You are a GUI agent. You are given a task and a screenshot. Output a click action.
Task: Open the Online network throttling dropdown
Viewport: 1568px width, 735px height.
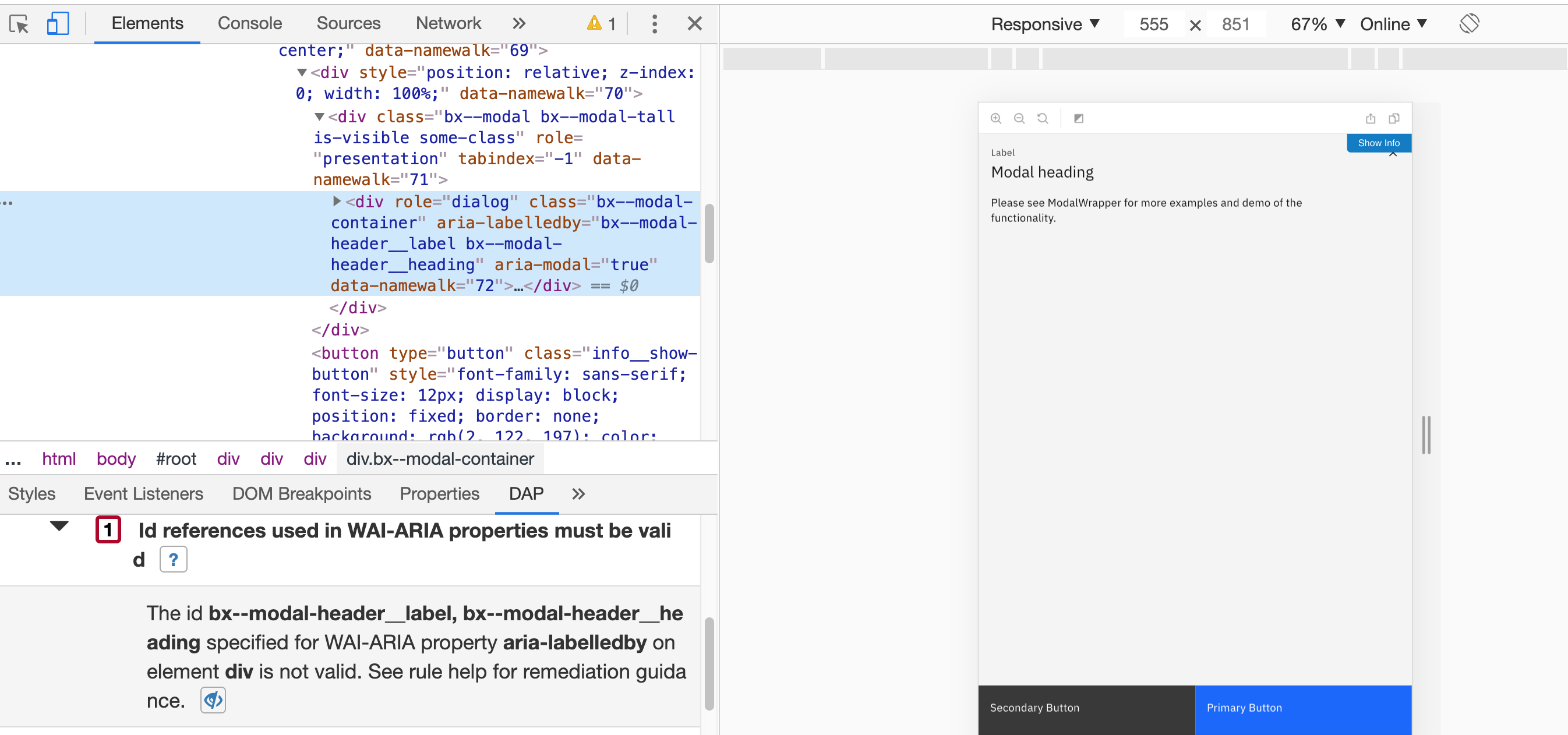tap(1394, 24)
